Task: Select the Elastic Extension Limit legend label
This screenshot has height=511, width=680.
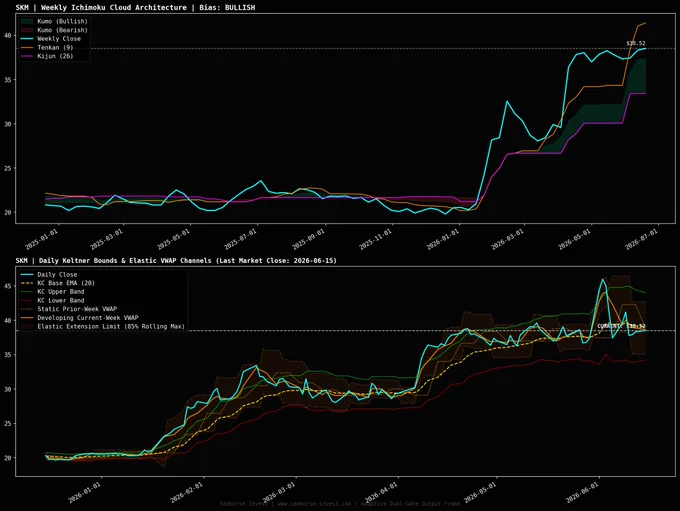Action: coord(111,327)
